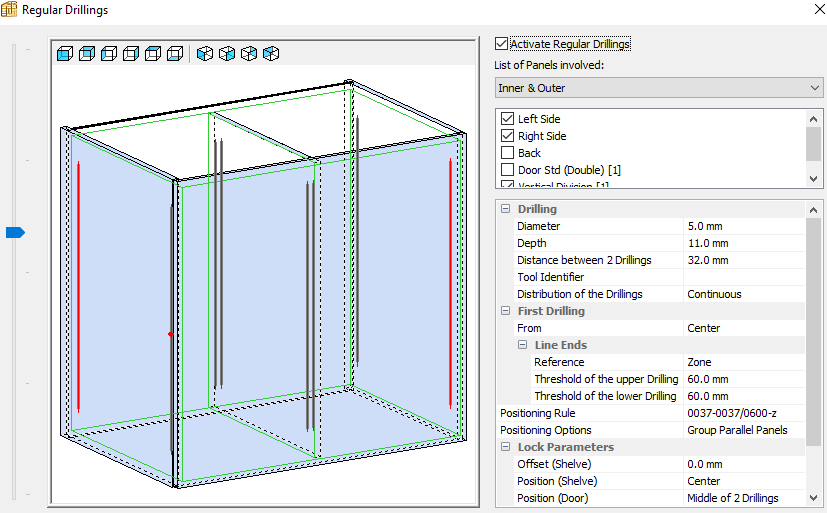
Task: Uncheck the Left Side panel
Action: pyautogui.click(x=507, y=119)
